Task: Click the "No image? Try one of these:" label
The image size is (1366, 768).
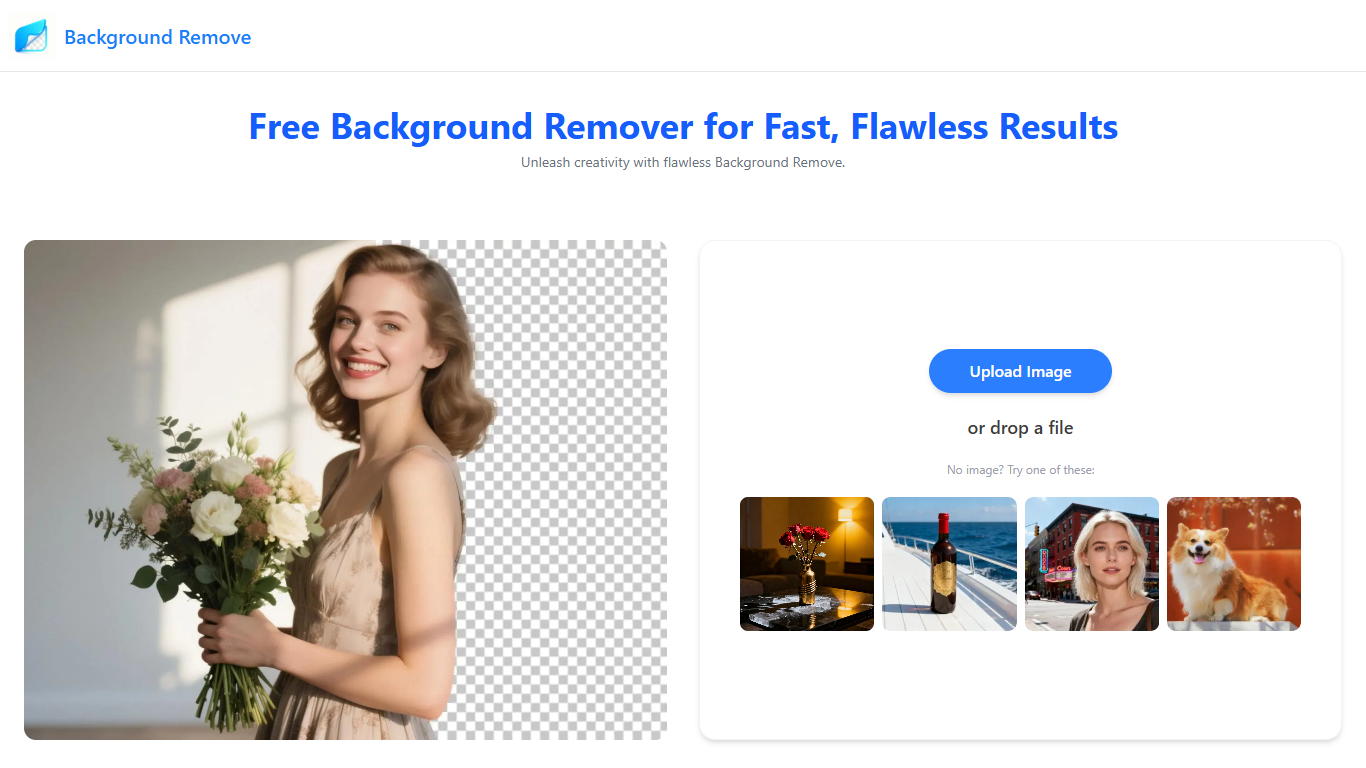Action: (x=1020, y=469)
